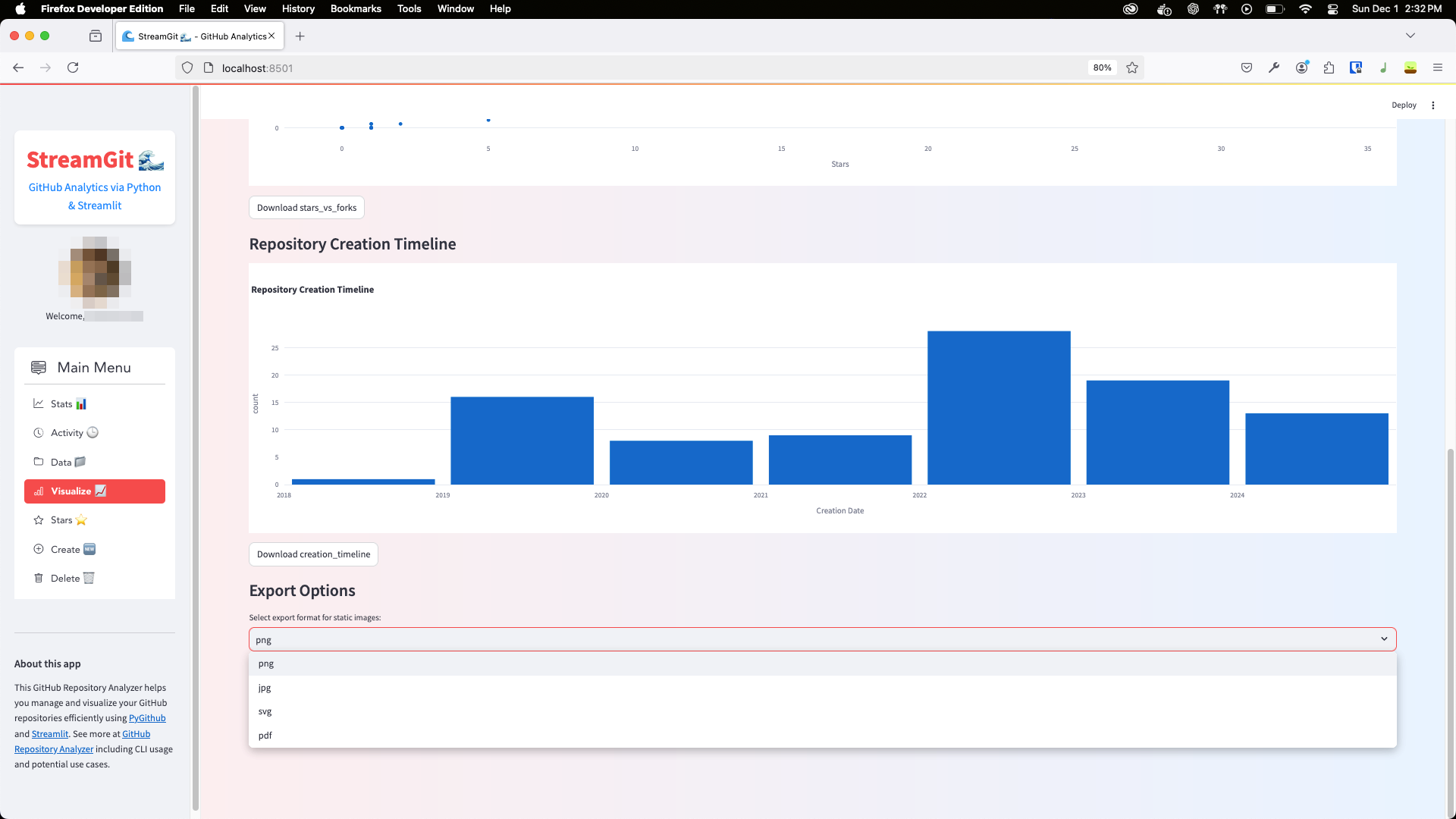Switch to the StreamGit browser tab

pos(193,36)
